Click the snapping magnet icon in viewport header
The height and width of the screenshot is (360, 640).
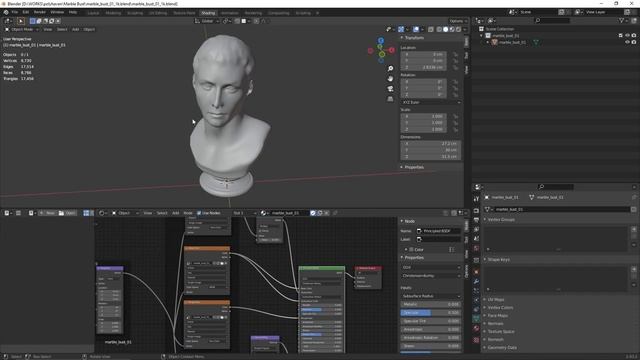[x=237, y=21]
